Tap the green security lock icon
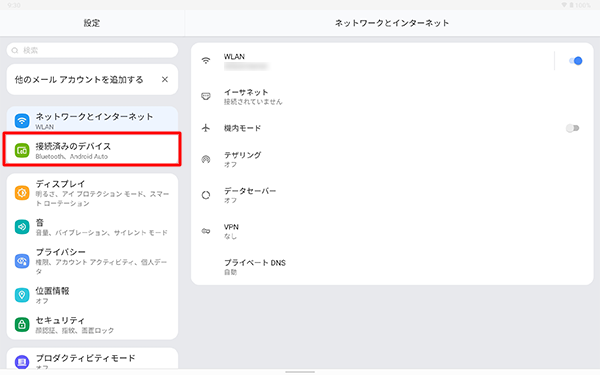 click(x=22, y=324)
